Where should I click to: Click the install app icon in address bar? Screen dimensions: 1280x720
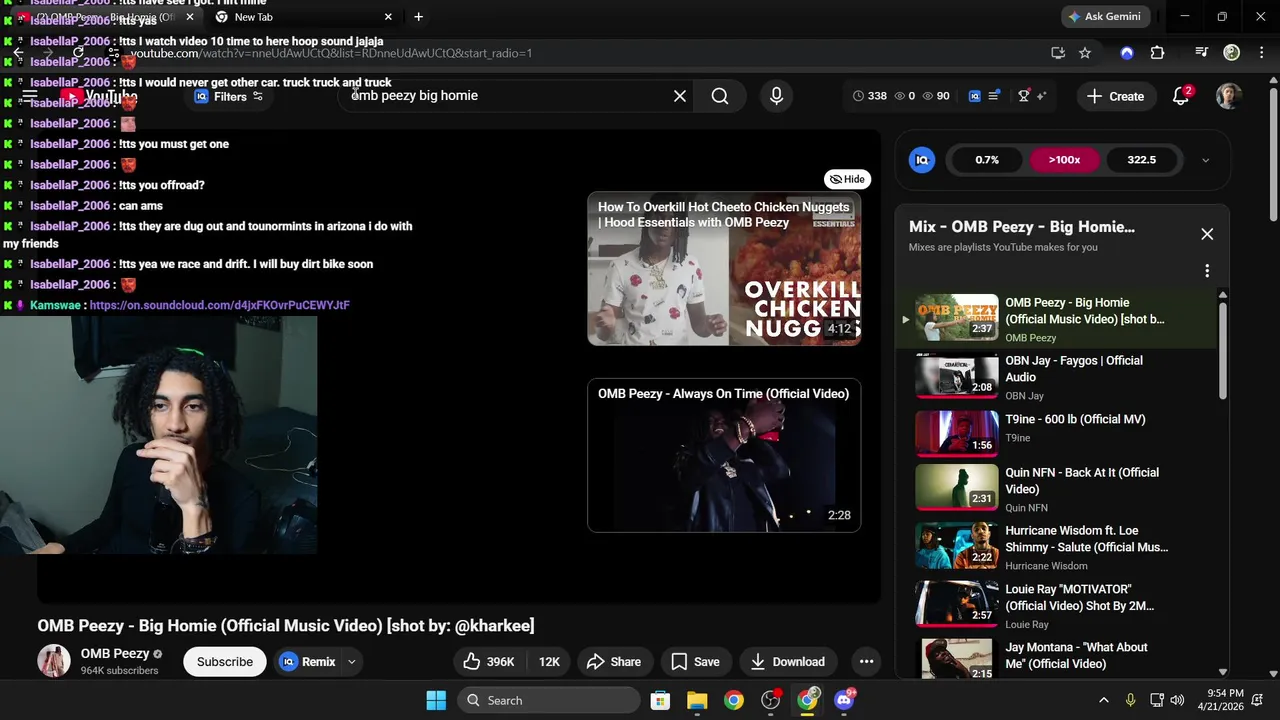coord(1058,53)
